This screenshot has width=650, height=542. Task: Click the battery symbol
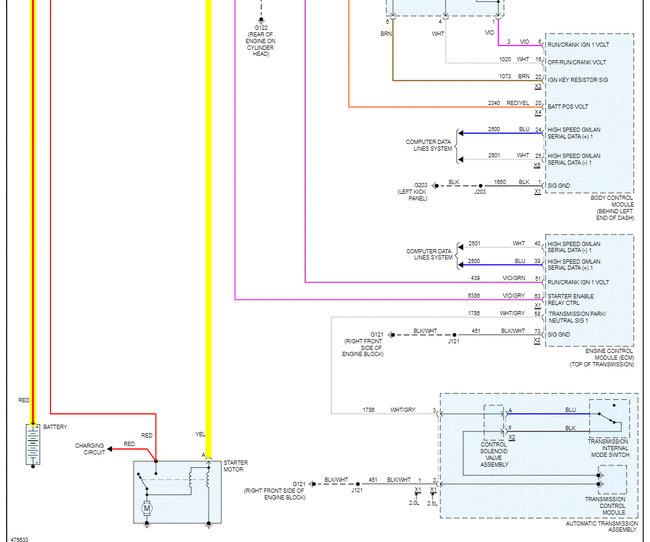pyautogui.click(x=33, y=444)
